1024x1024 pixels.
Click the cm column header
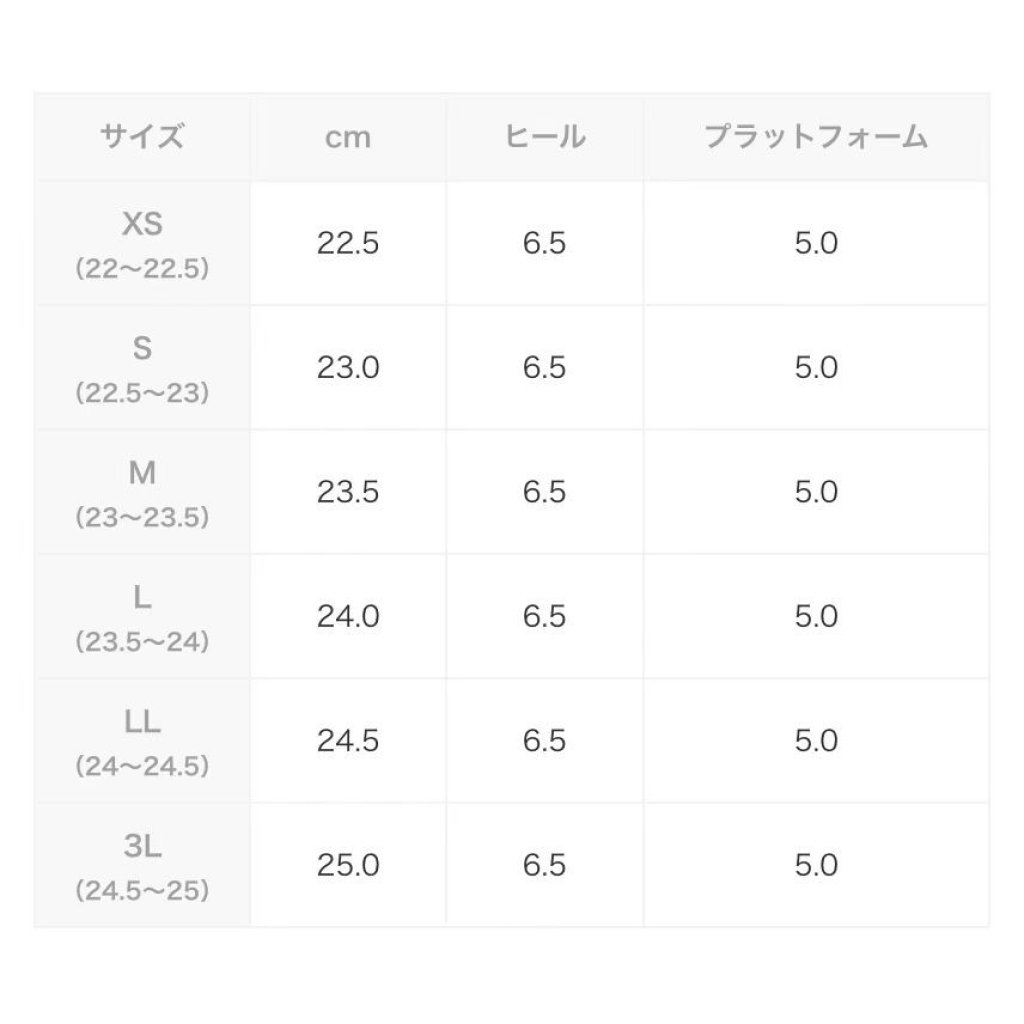(x=348, y=137)
